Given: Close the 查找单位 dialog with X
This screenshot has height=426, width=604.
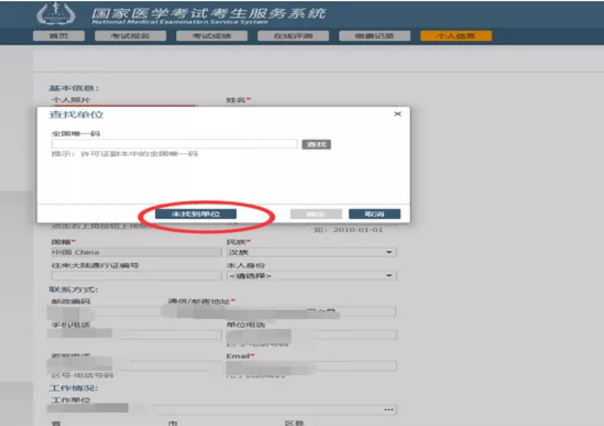Looking at the screenshot, I should (x=397, y=115).
